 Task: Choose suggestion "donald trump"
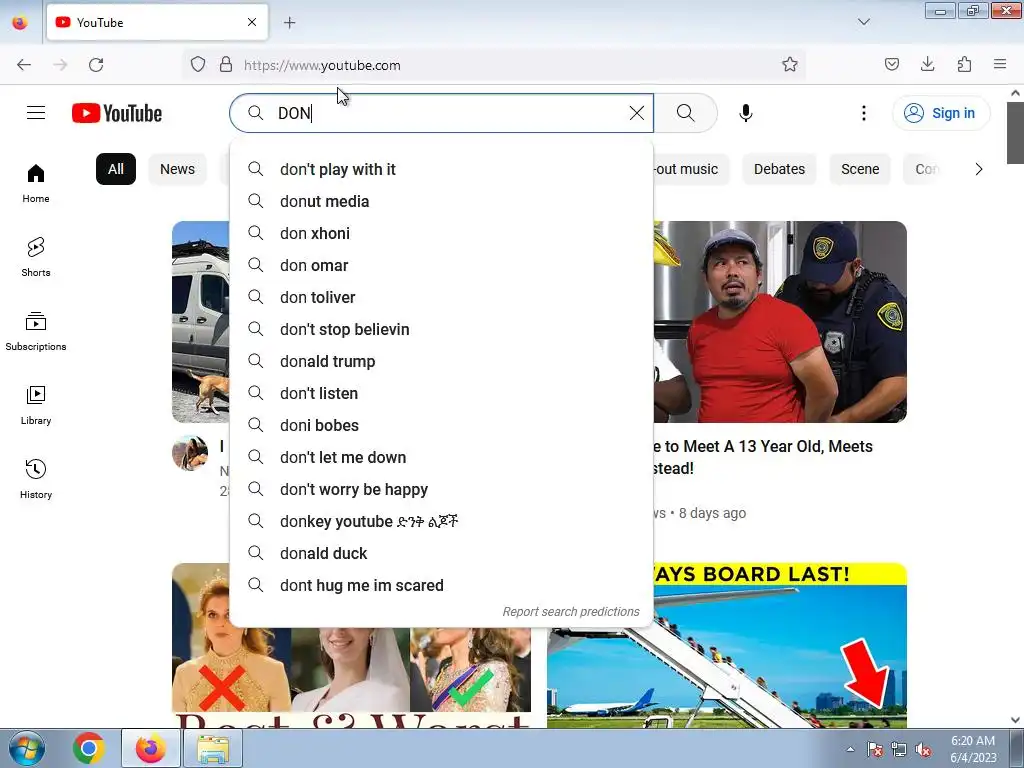(441, 361)
